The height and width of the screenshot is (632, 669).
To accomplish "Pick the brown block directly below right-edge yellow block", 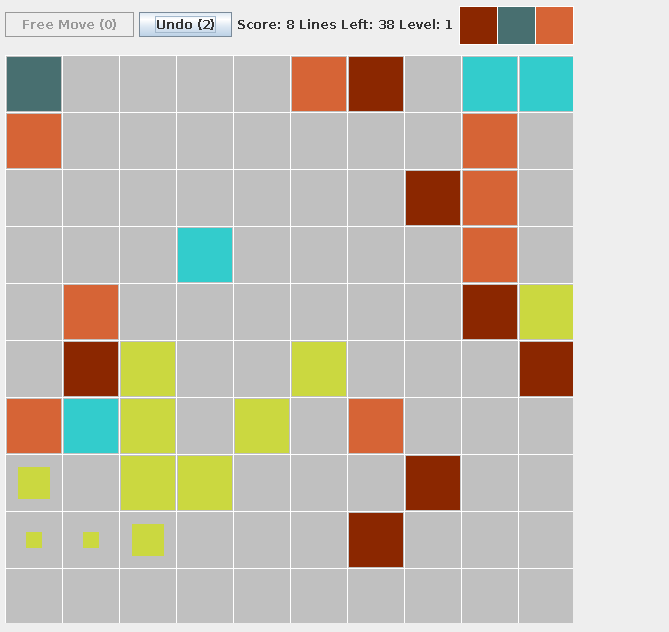I will pyautogui.click(x=546, y=369).
